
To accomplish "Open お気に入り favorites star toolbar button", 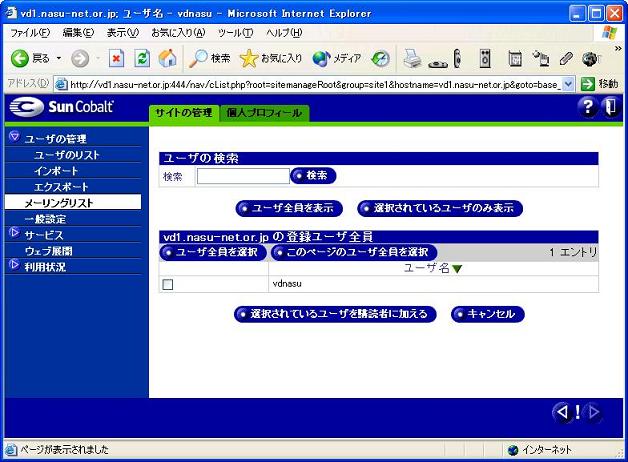I will (271, 59).
